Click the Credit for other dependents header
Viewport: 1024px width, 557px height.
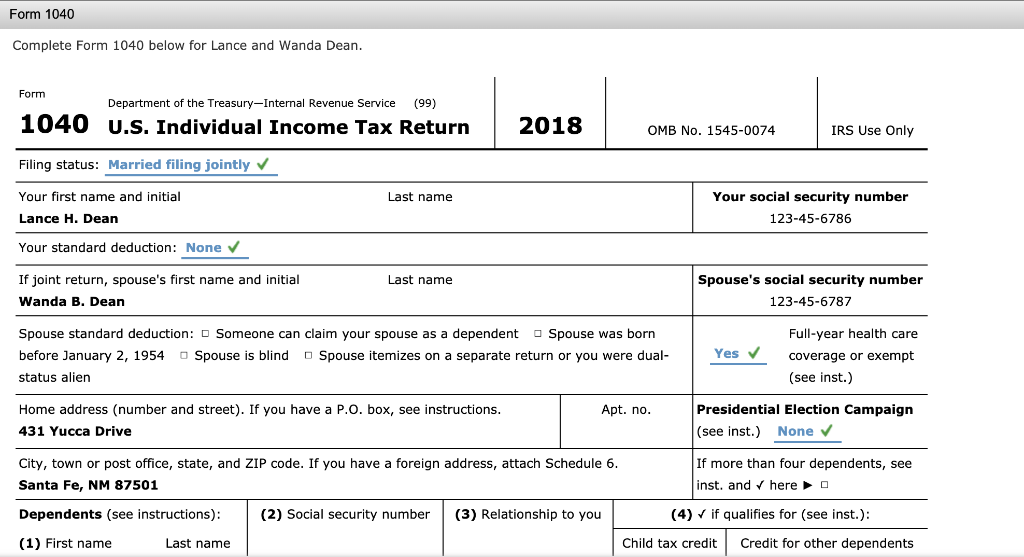click(x=827, y=543)
